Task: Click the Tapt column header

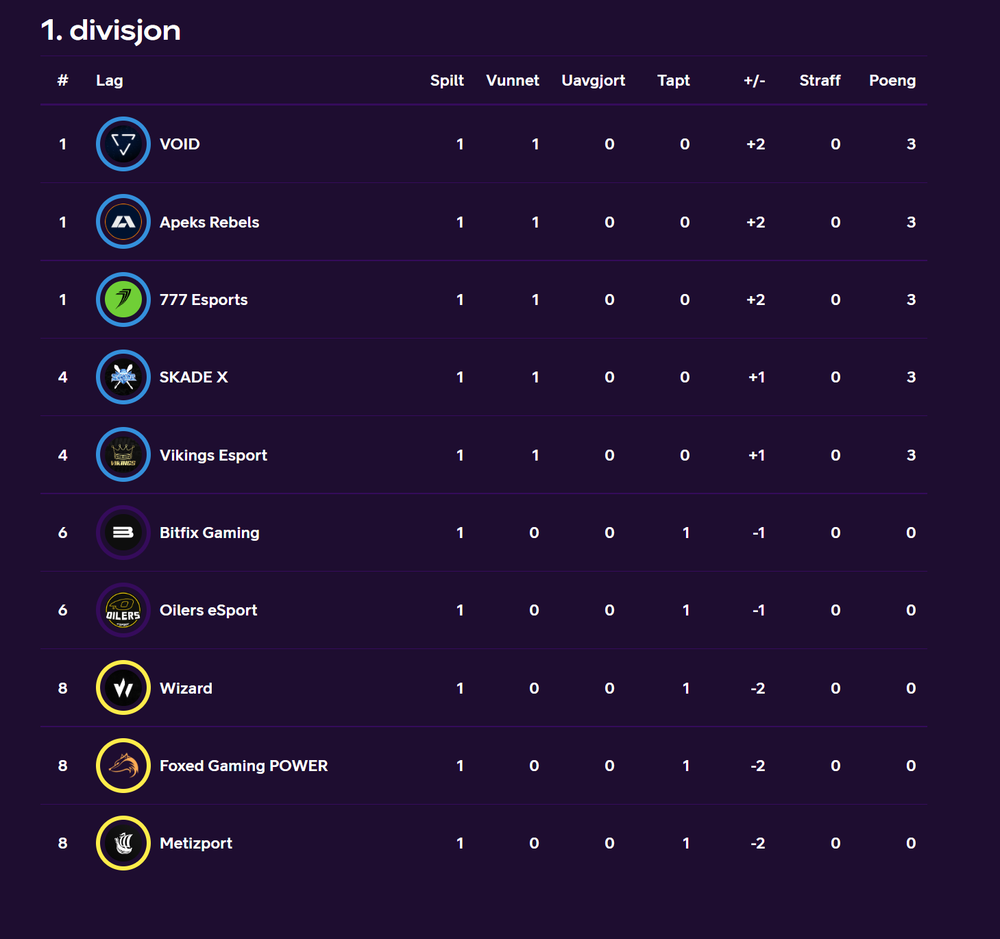Action: click(x=673, y=81)
